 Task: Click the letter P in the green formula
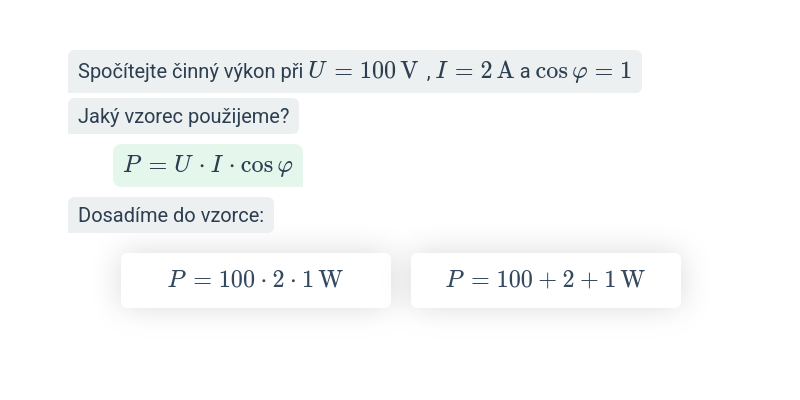(132, 165)
